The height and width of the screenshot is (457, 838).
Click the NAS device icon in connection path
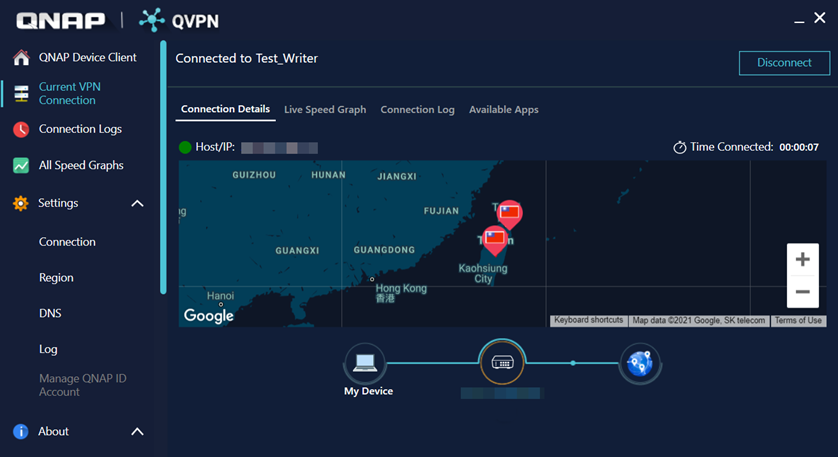point(502,362)
